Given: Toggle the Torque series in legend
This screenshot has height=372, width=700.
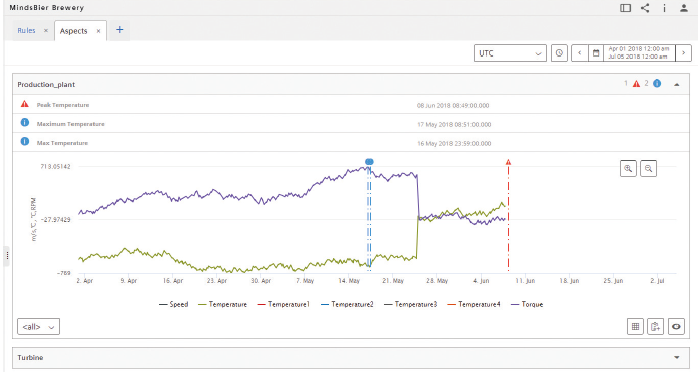Looking at the screenshot, I should [x=527, y=304].
